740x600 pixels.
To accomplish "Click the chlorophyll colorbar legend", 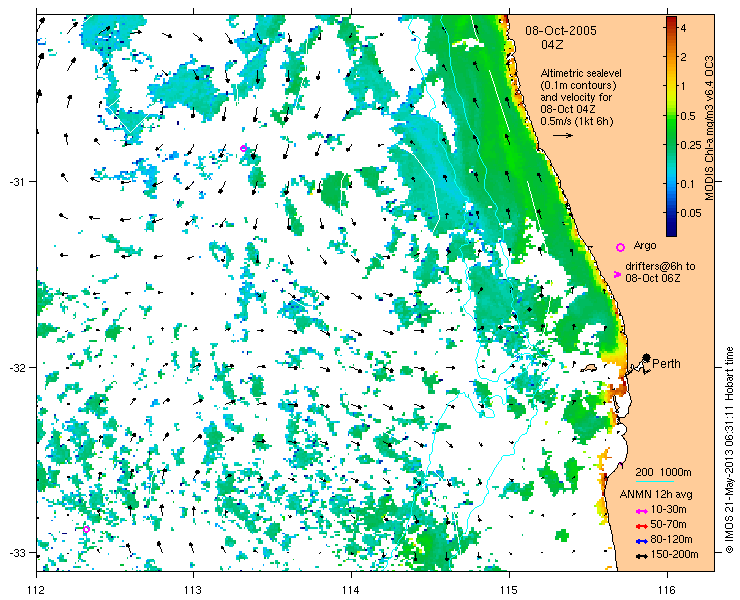I will pyautogui.click(x=671, y=126).
